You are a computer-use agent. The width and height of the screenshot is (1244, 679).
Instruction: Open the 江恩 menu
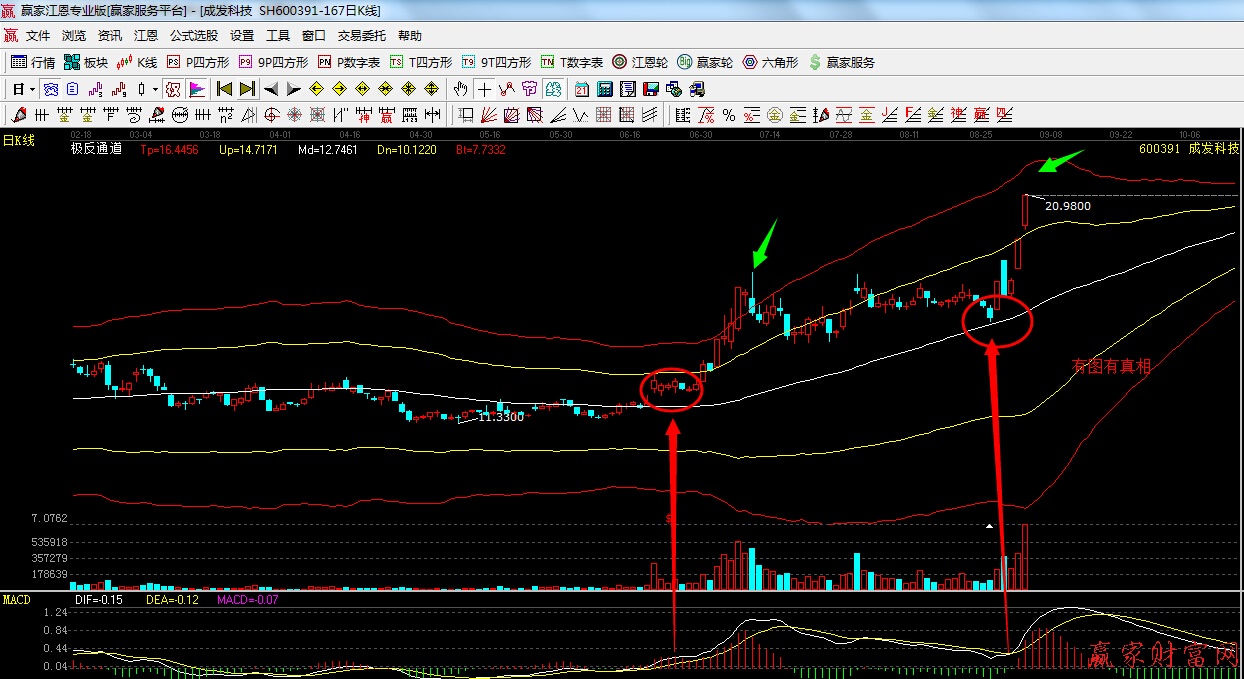click(146, 36)
